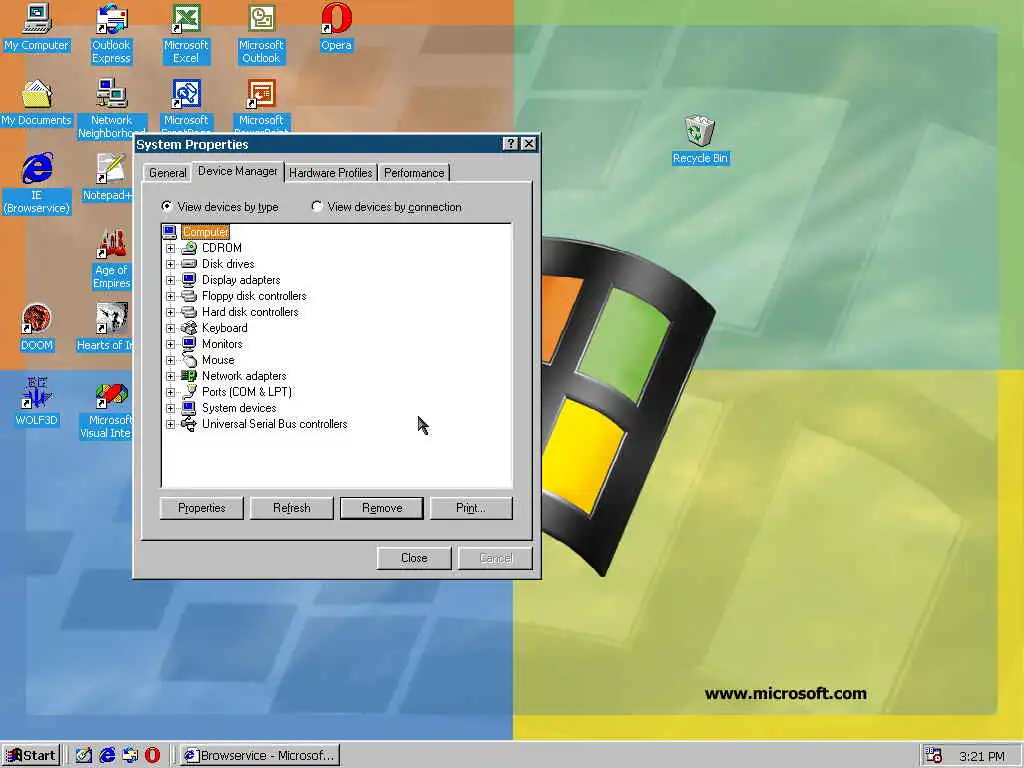Switch to the Hardware Profiles tab
The image size is (1024, 768).
[x=330, y=173]
